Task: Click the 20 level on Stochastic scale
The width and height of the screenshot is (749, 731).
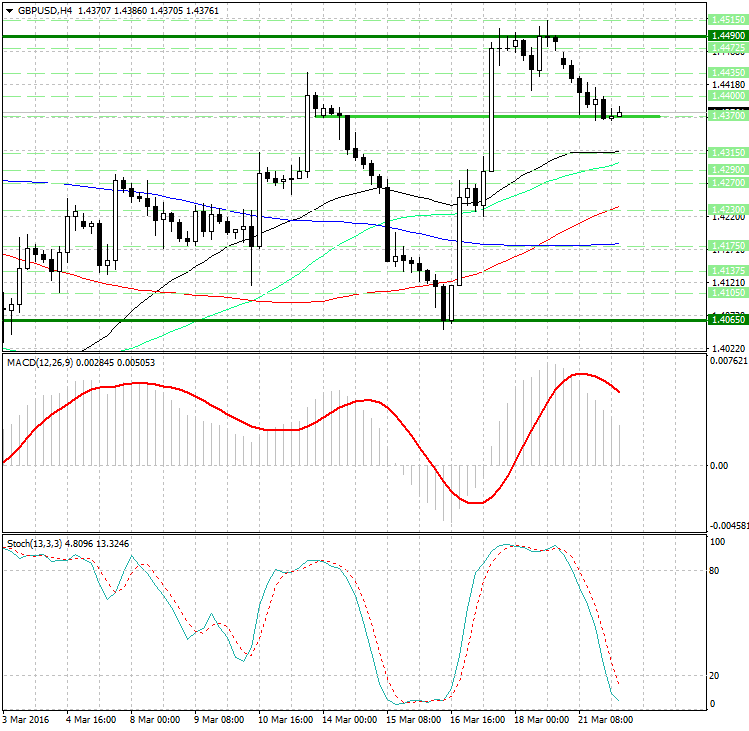Action: coord(715,675)
